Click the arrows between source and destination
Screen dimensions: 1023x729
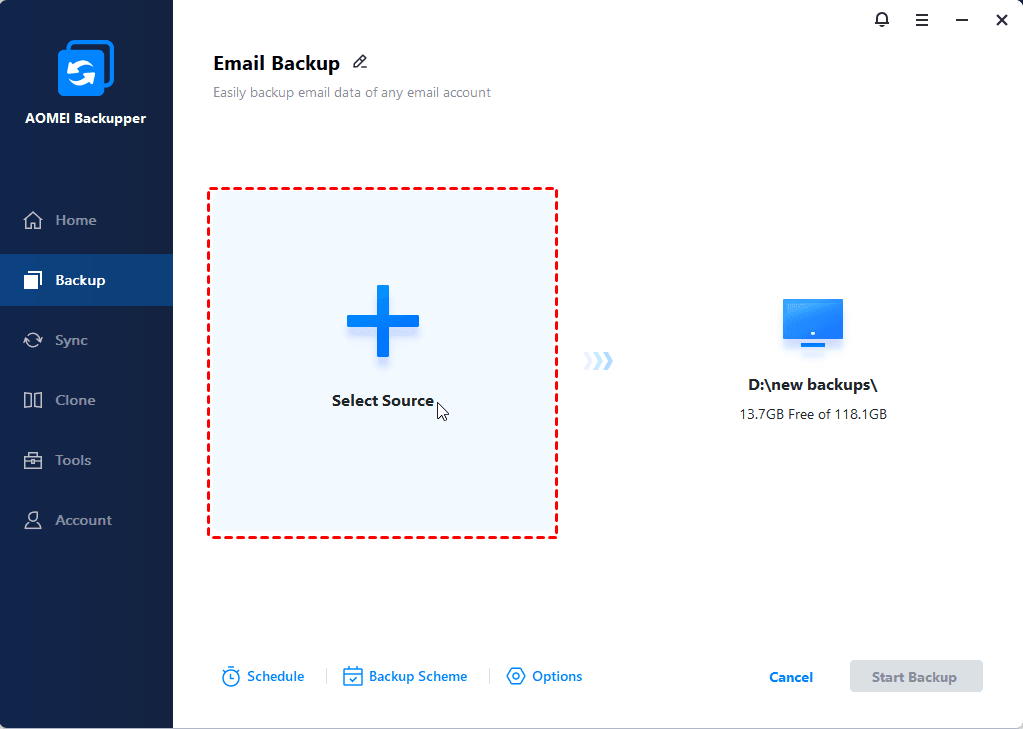point(597,360)
